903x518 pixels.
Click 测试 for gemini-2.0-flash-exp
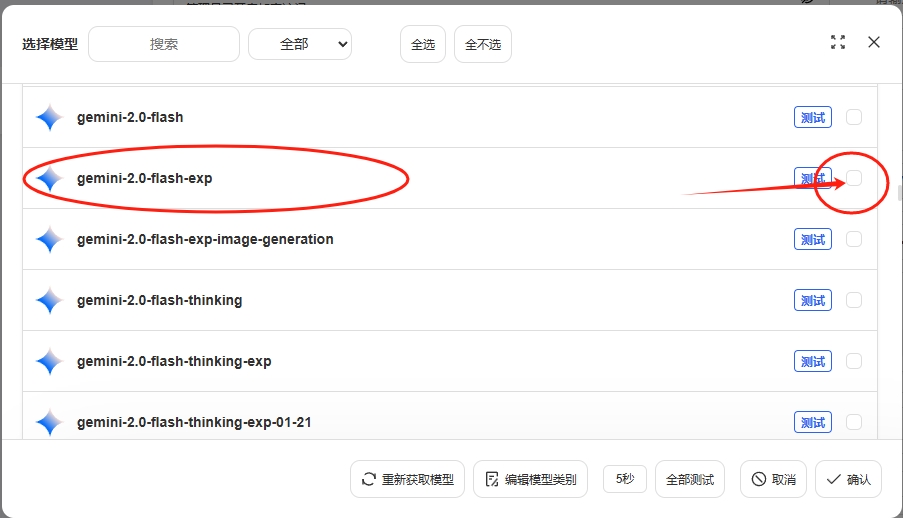[813, 178]
